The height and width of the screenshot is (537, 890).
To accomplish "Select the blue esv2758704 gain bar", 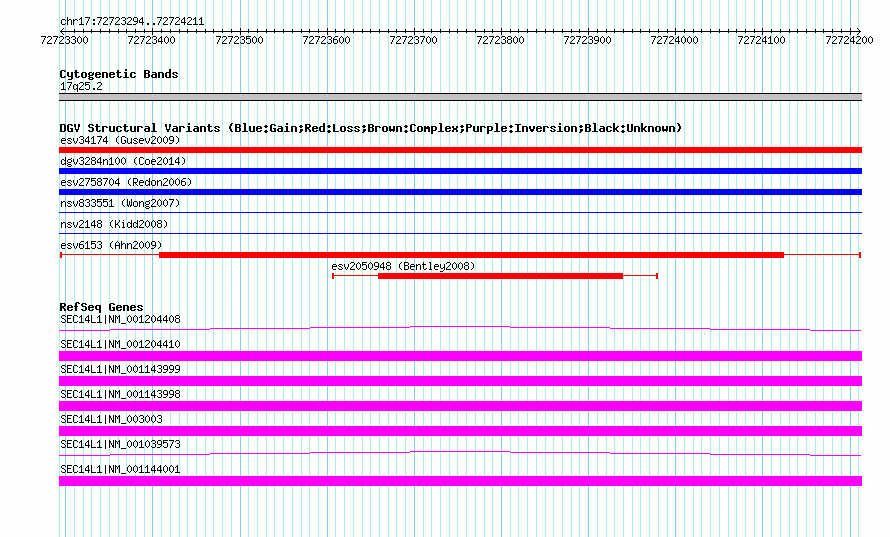I will coord(460,192).
